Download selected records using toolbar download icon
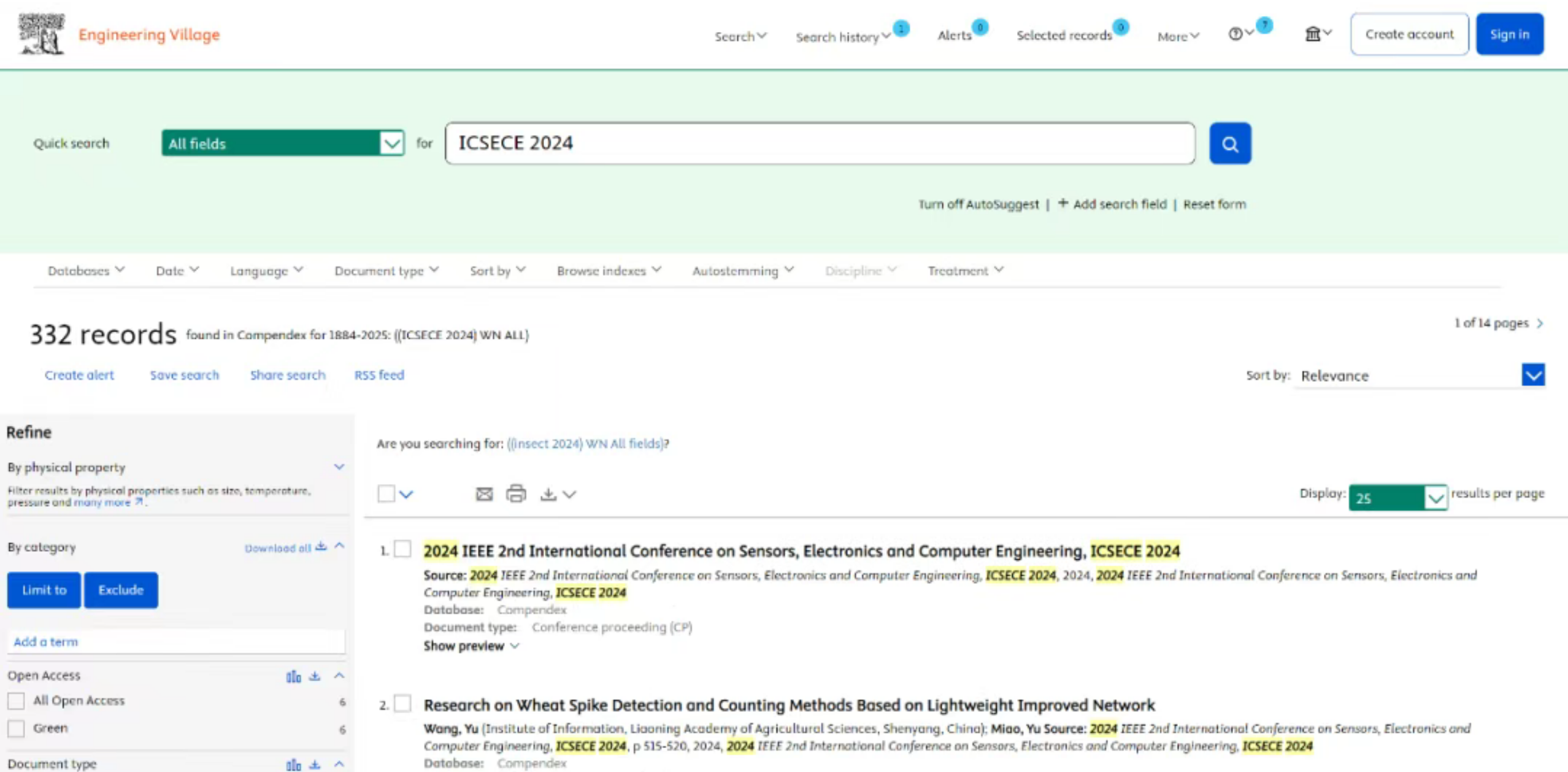Image resolution: width=1568 pixels, height=772 pixels. point(548,494)
